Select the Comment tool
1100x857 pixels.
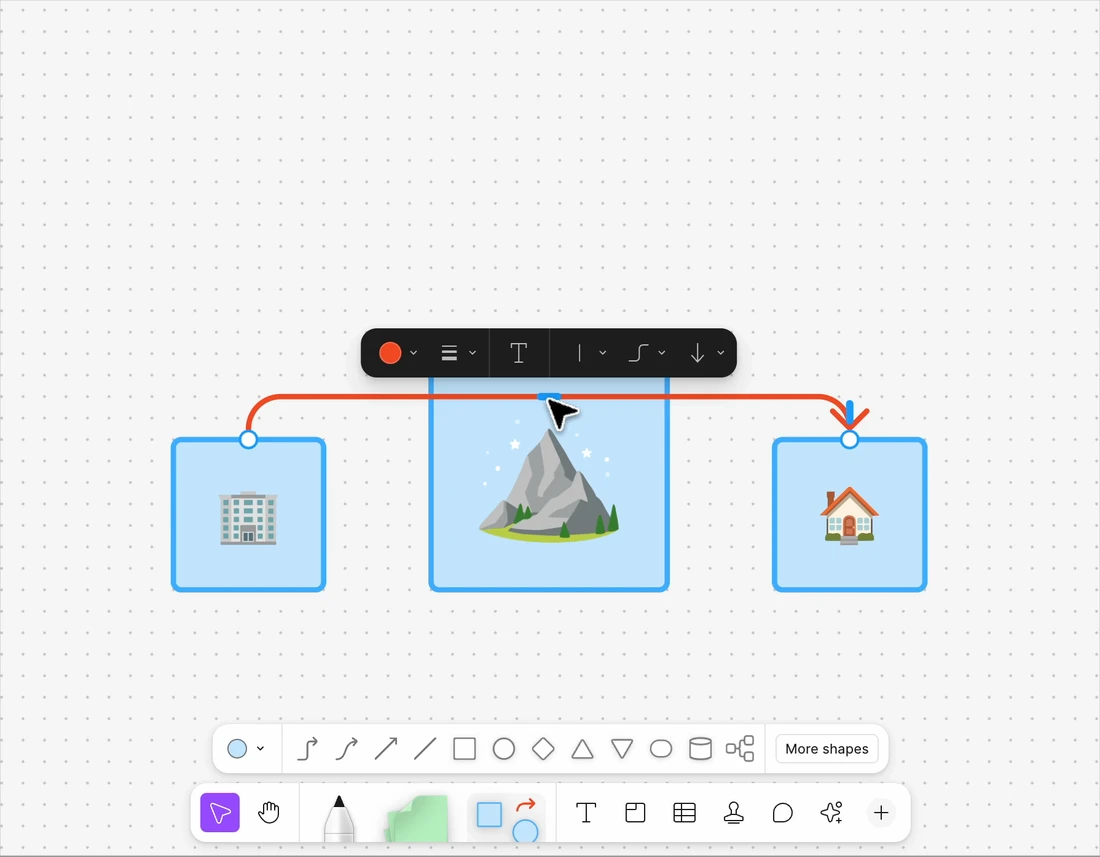pyautogui.click(x=782, y=812)
